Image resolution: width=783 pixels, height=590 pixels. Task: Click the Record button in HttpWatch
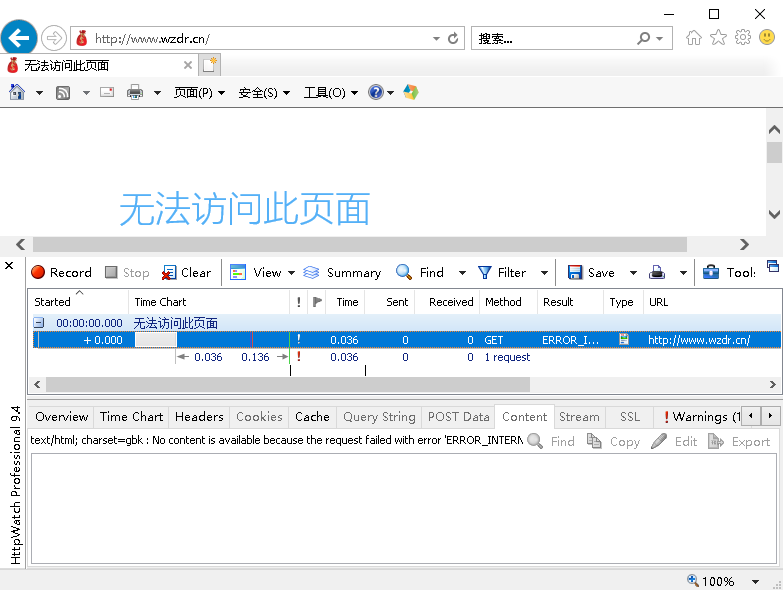61,272
